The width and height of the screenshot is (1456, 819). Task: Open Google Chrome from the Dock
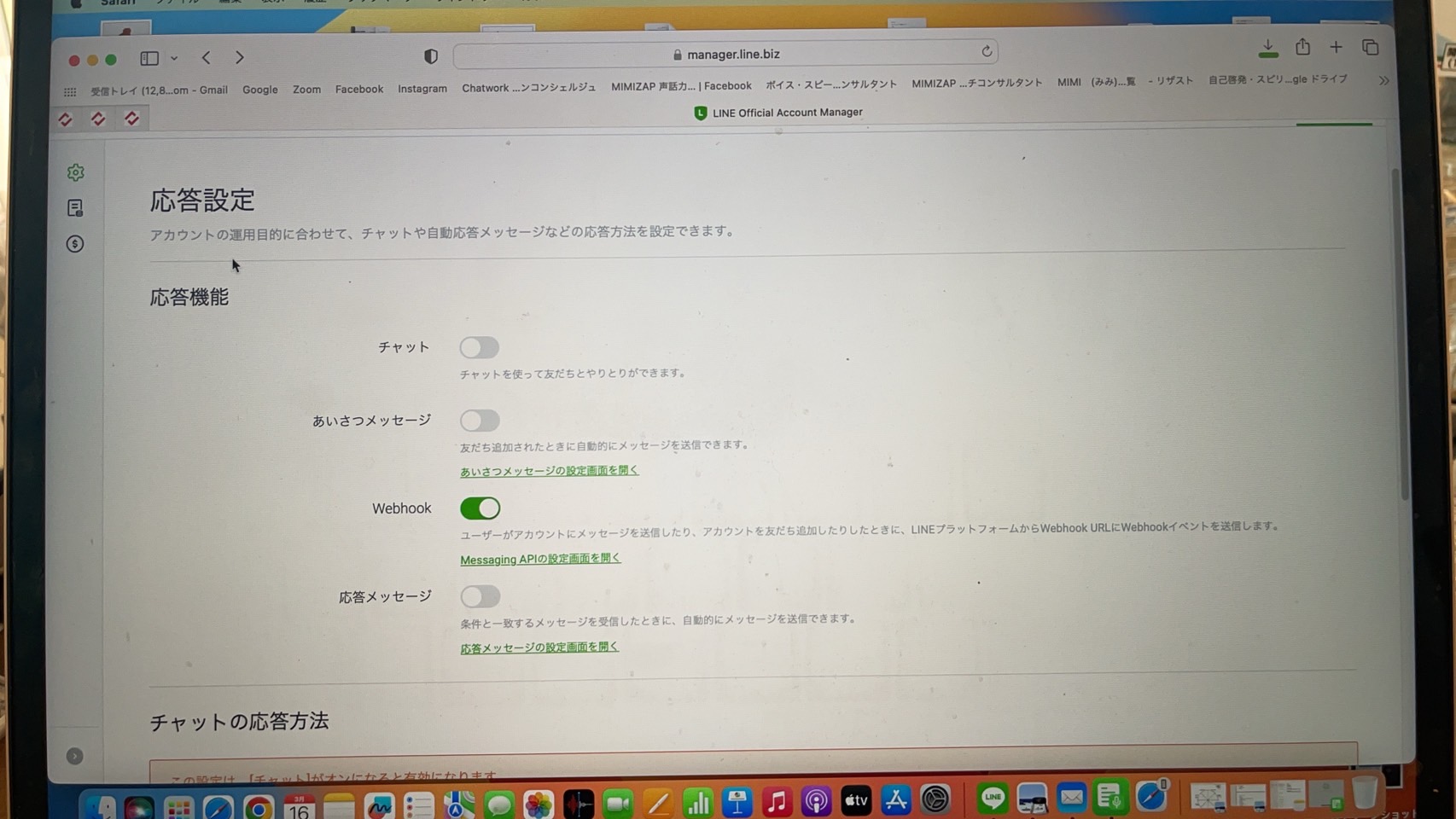click(258, 808)
